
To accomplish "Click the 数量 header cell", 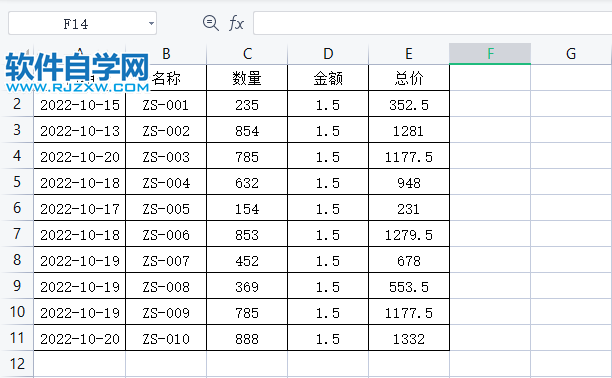I will pyautogui.click(x=247, y=78).
